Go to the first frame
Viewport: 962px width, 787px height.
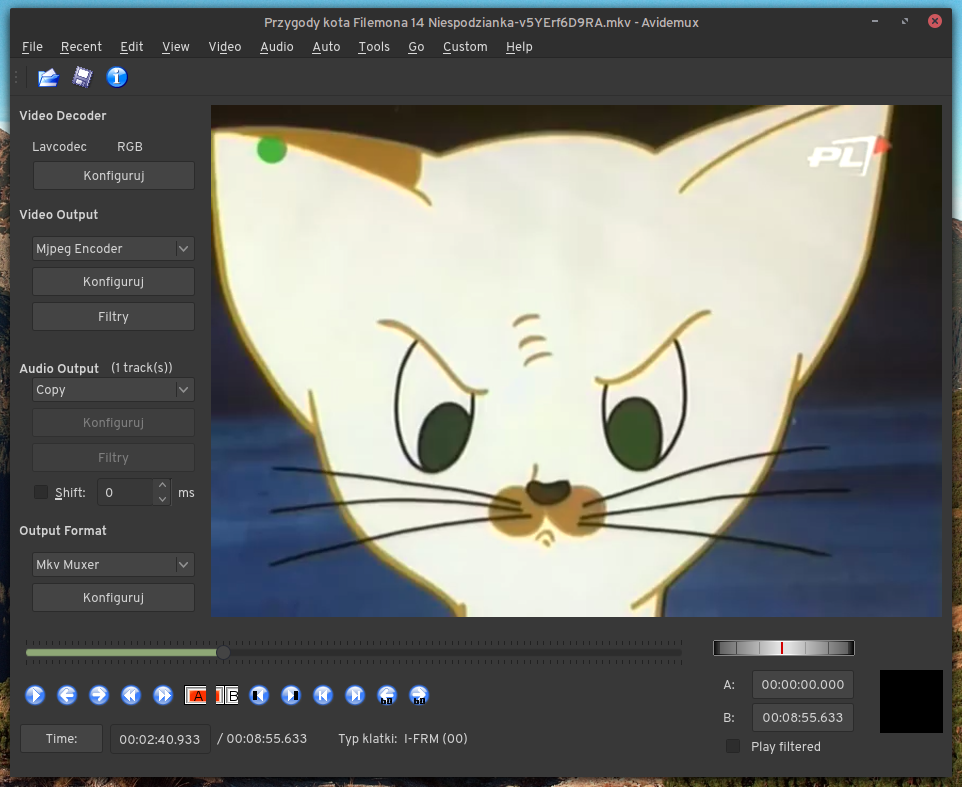click(323, 695)
